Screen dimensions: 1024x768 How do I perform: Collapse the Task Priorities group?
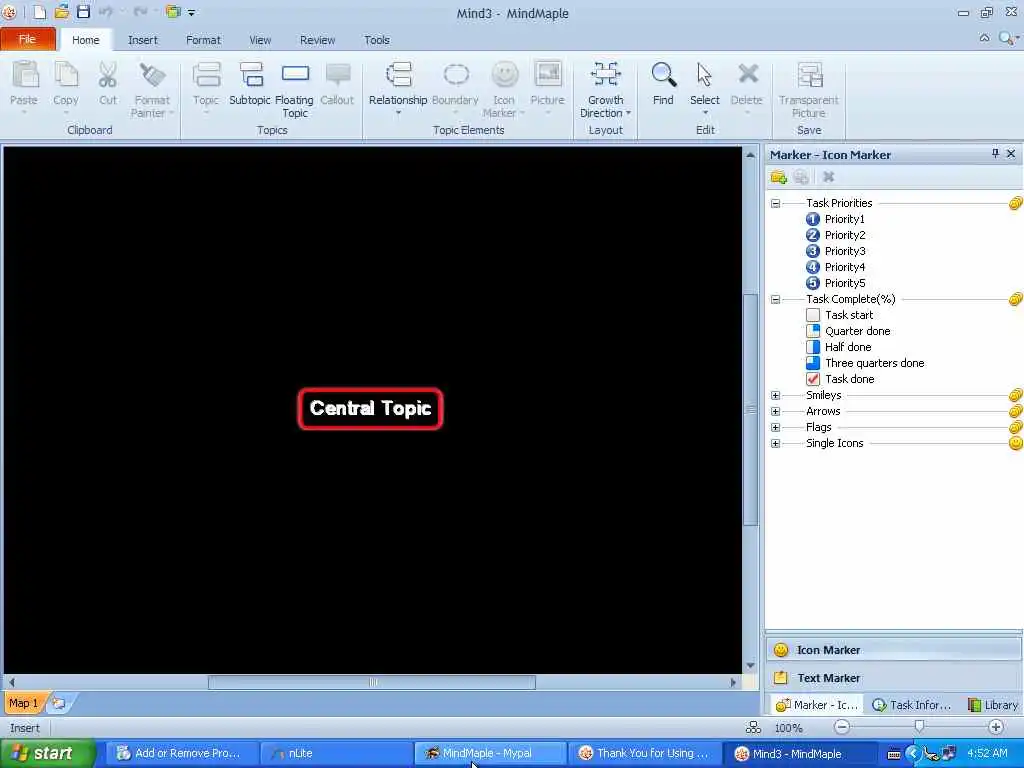click(775, 203)
